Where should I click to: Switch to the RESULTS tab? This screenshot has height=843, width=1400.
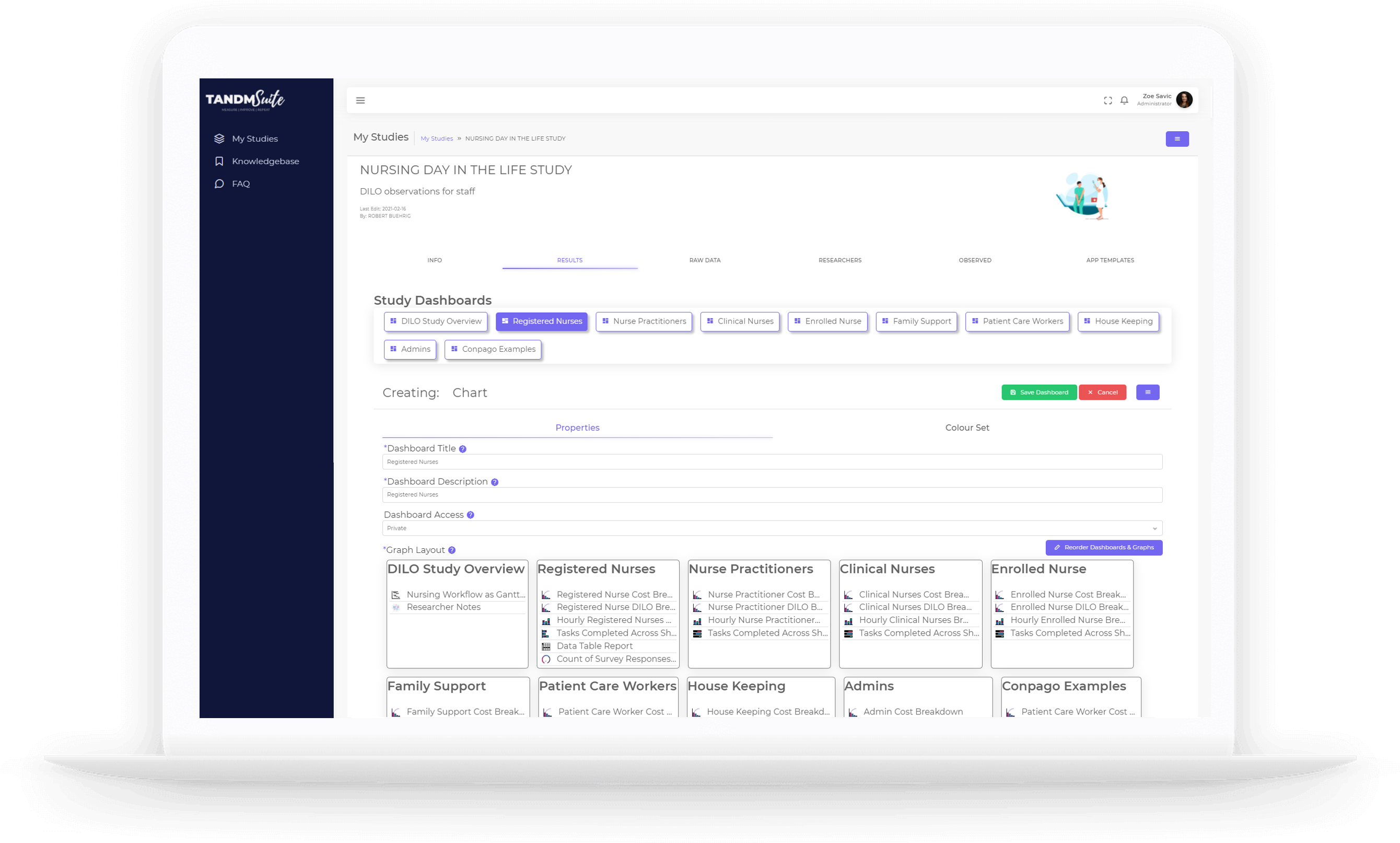(x=569, y=260)
